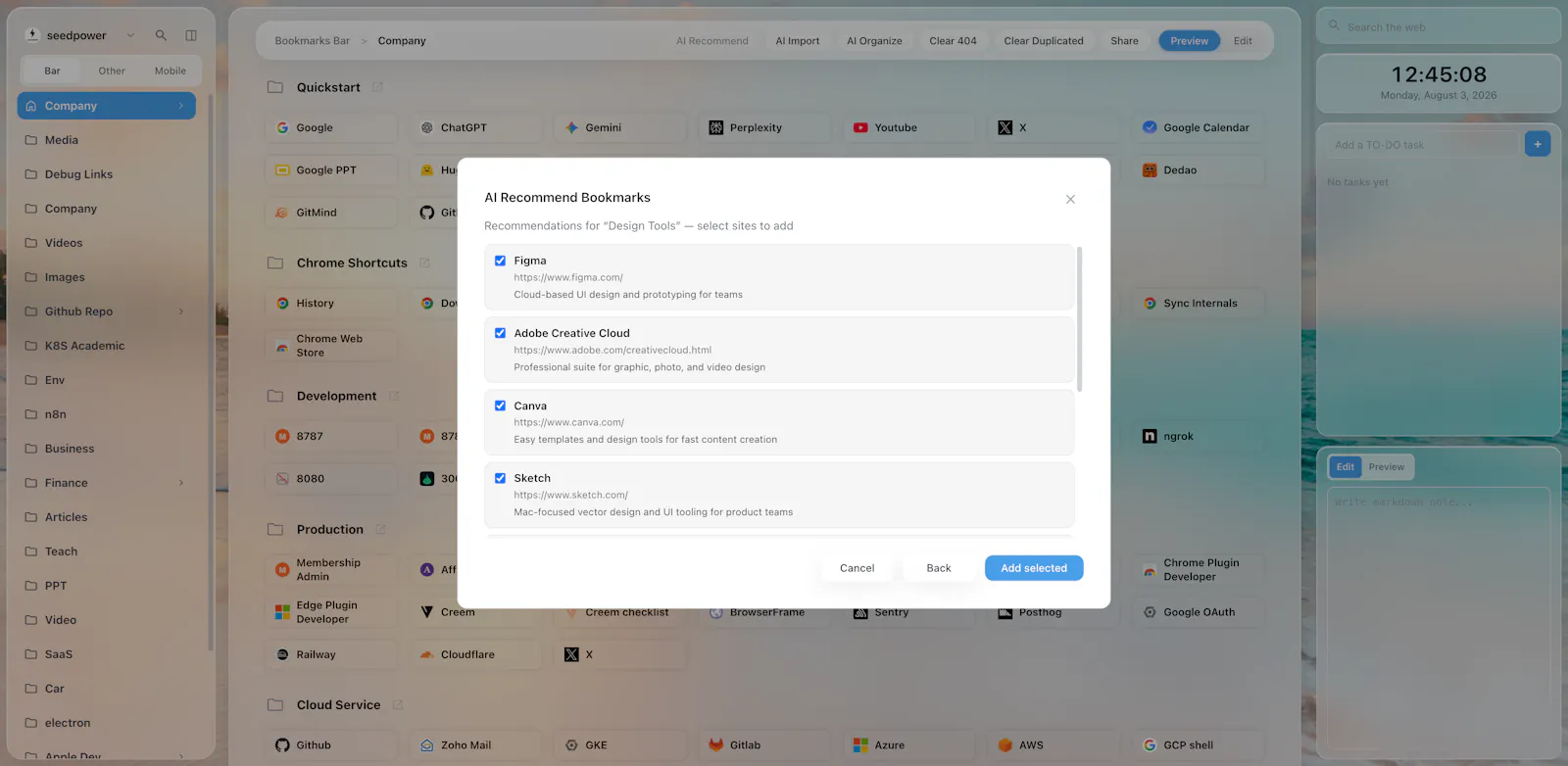The image size is (1568, 766).
Task: Toggle the sidebar panel layout icon
Action: point(191,35)
